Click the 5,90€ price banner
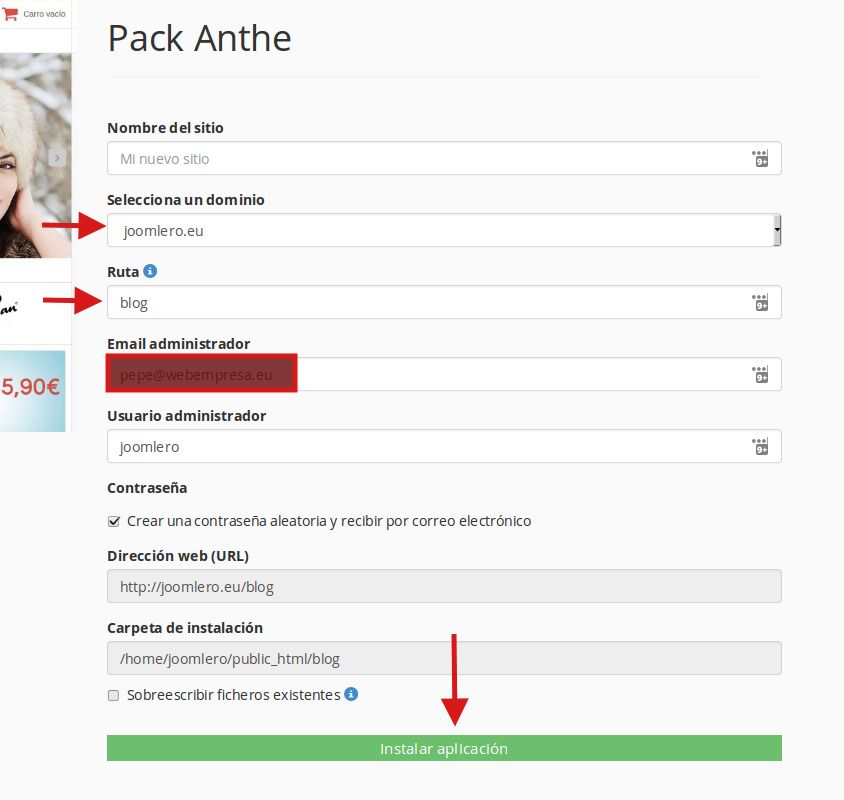This screenshot has height=800, width=844. [x=32, y=391]
